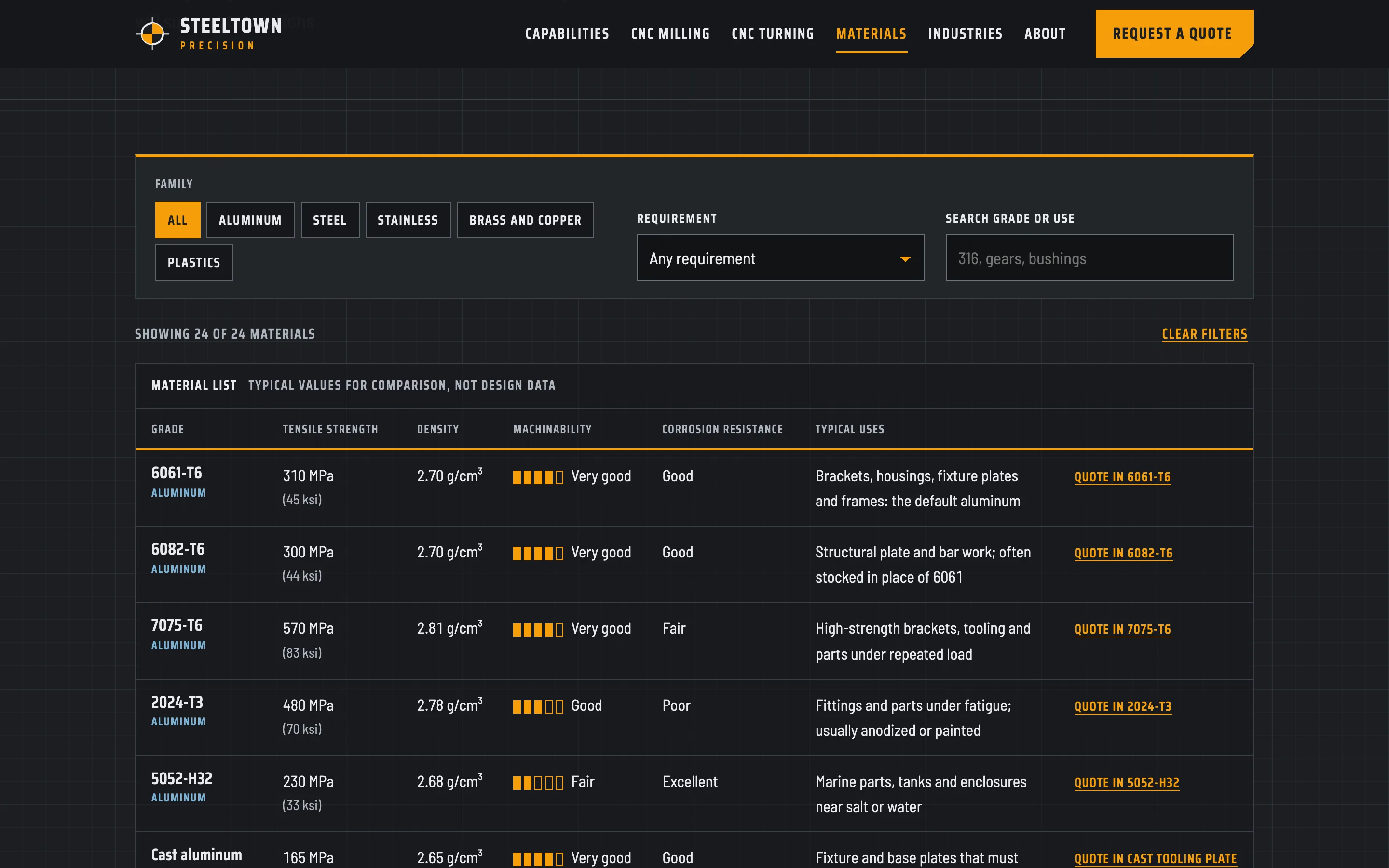Open the Quote in 2024-T3 link
This screenshot has height=868, width=1389.
coord(1122,706)
